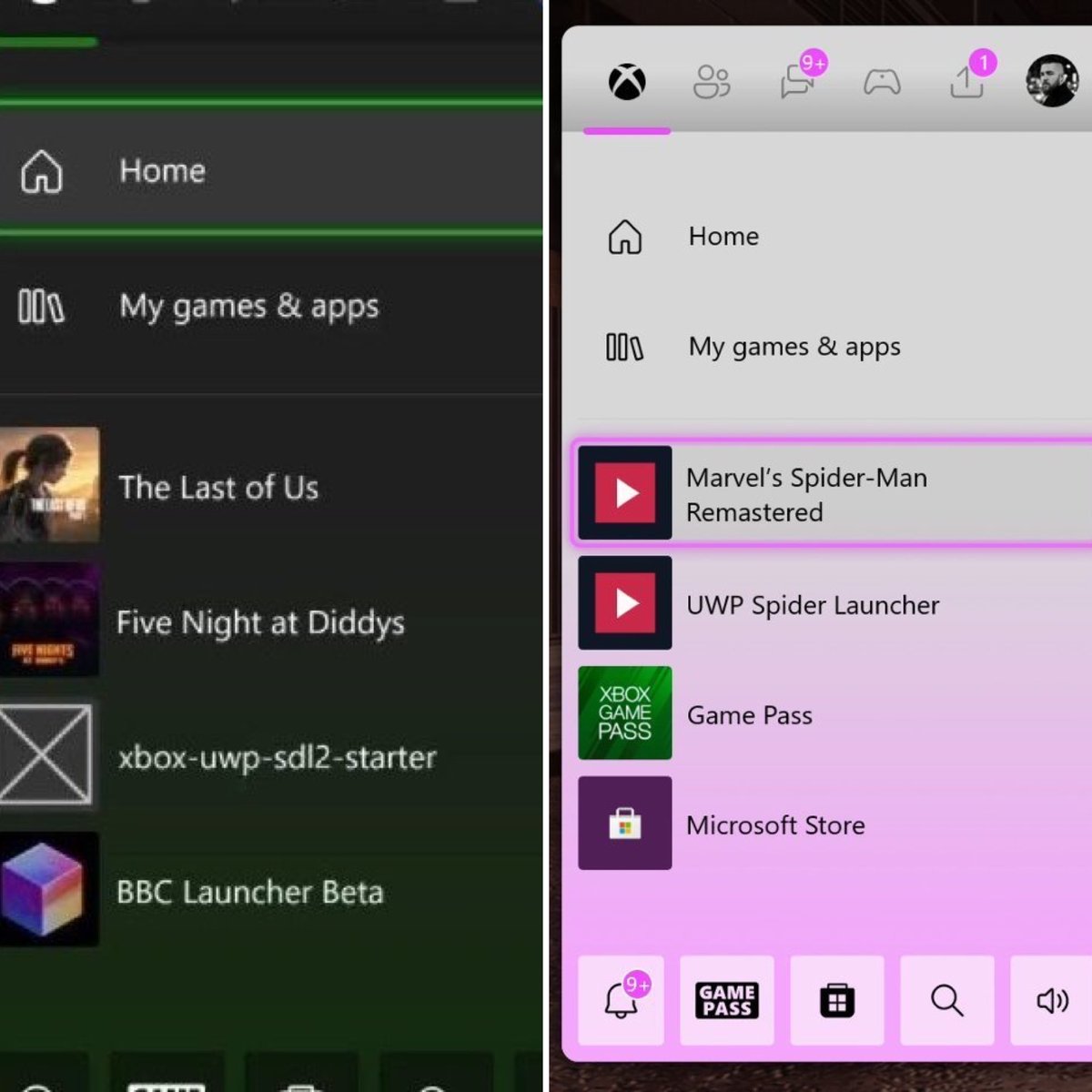Image resolution: width=1092 pixels, height=1092 pixels.
Task: Click library icon beside left My games & apps
Action: click(x=41, y=307)
